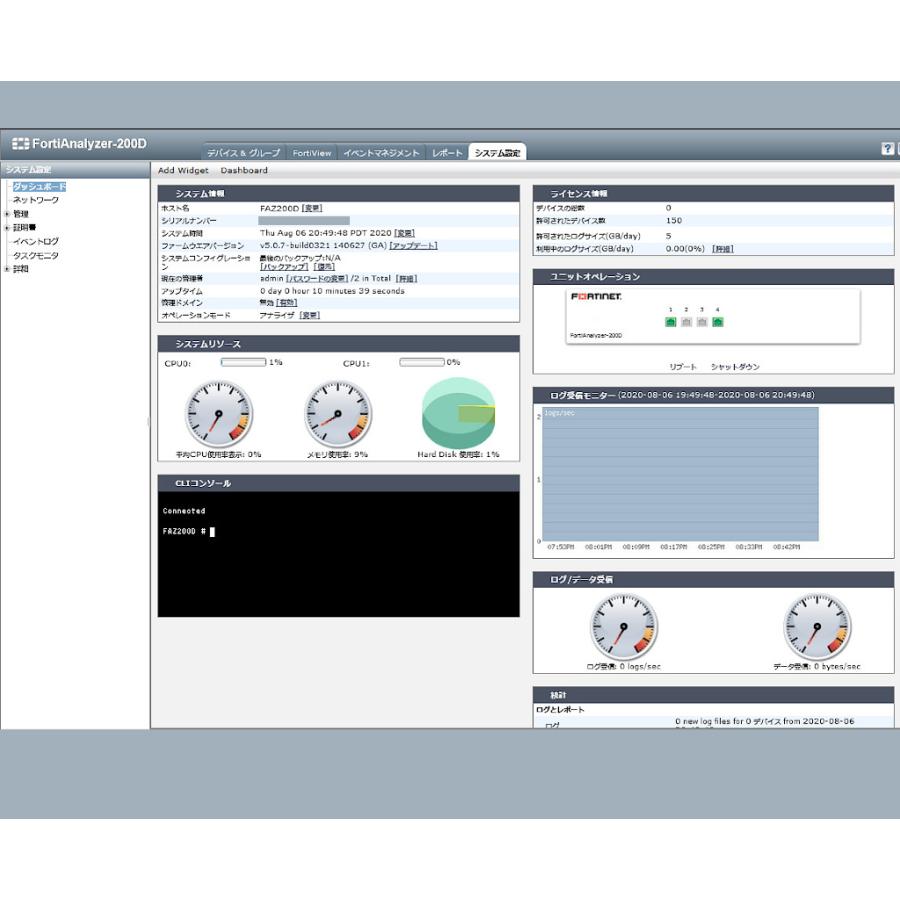Click the シャットダウン link
This screenshot has height=900, width=900.
[x=735, y=367]
